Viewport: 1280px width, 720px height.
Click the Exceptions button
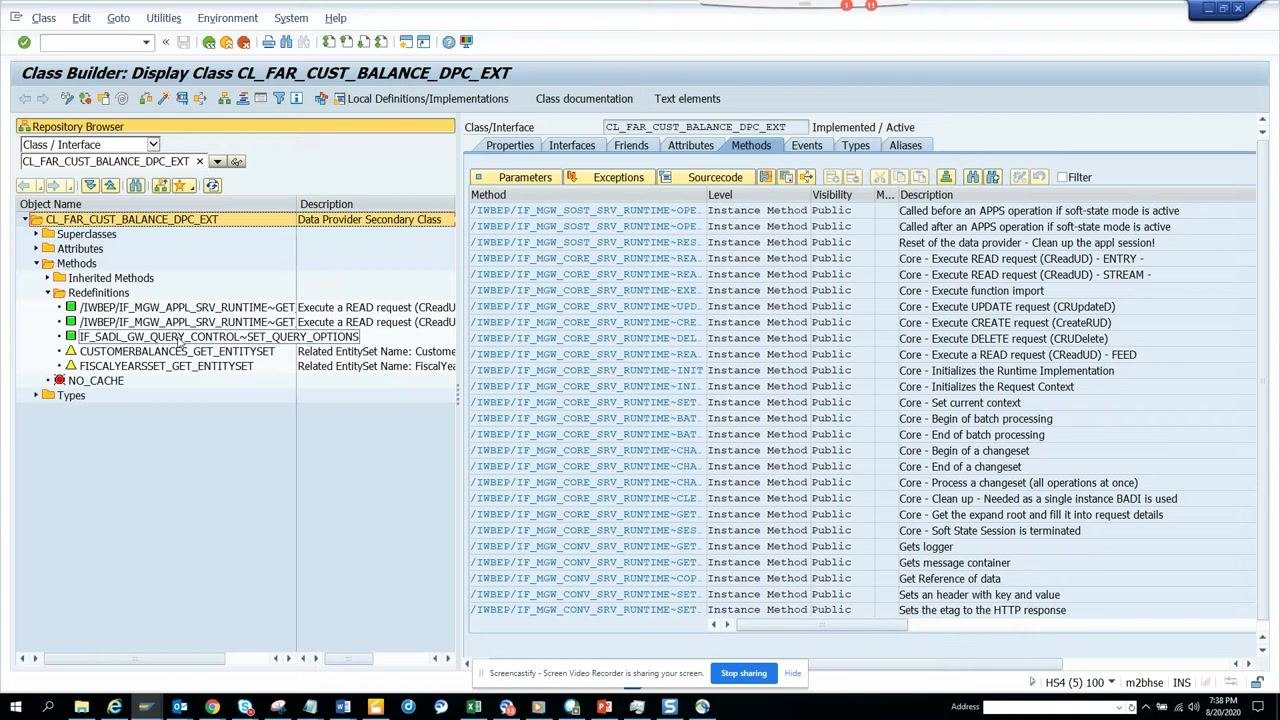click(x=608, y=177)
